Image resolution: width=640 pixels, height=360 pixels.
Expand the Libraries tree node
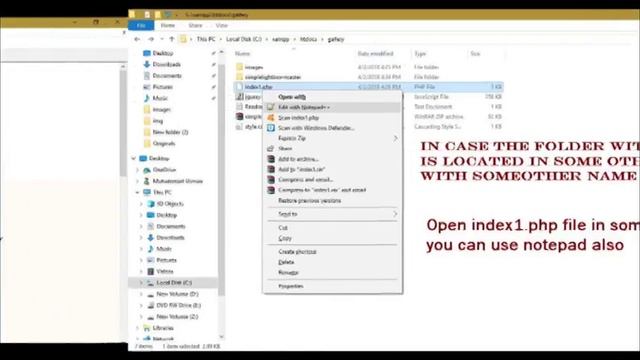[138, 328]
